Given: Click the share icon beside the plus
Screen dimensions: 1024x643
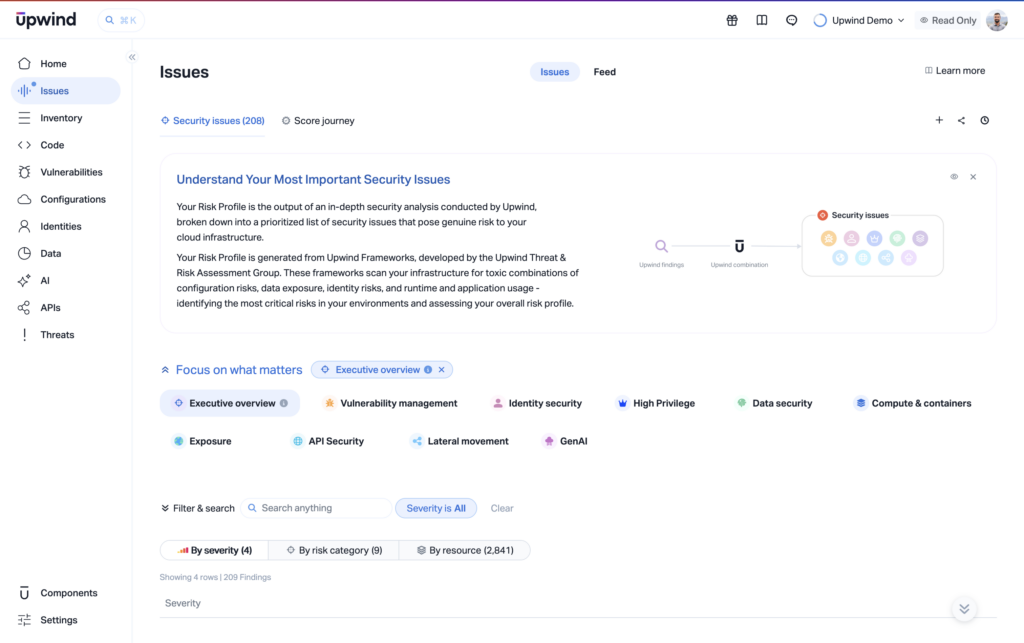Looking at the screenshot, I should coord(961,121).
